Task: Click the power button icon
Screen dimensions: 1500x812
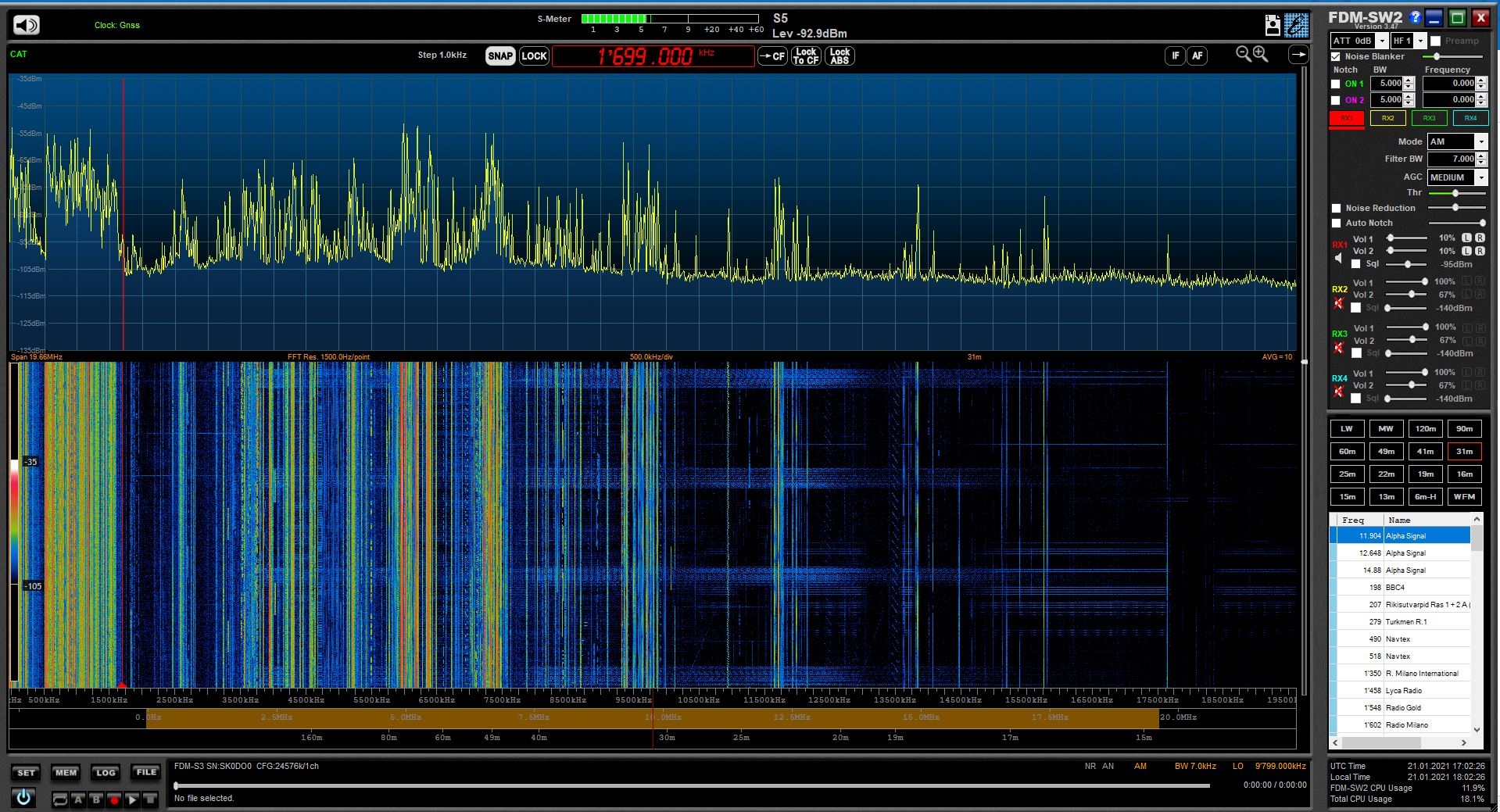Action: coord(23,797)
